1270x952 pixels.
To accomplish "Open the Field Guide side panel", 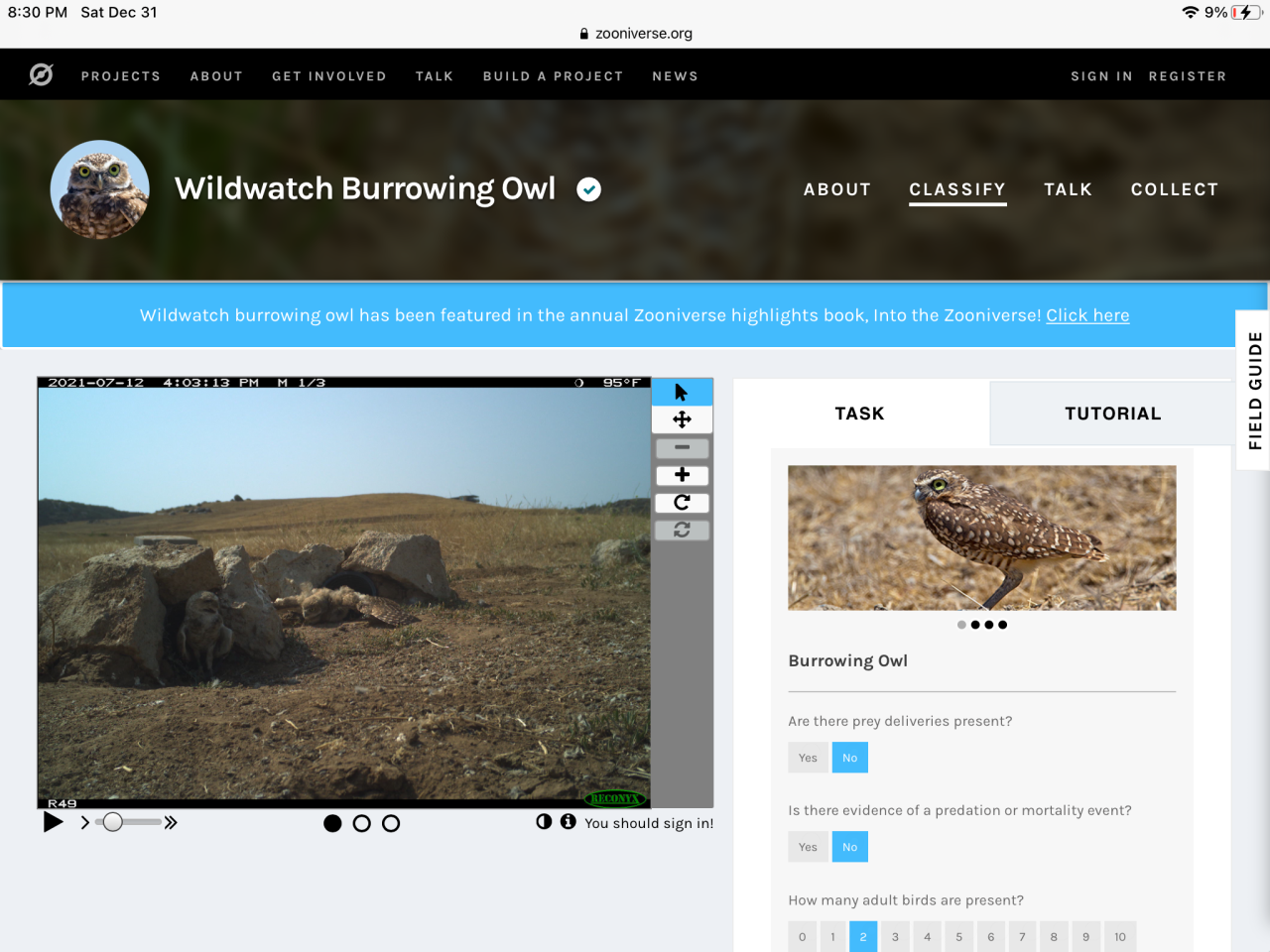I will coord(1254,390).
